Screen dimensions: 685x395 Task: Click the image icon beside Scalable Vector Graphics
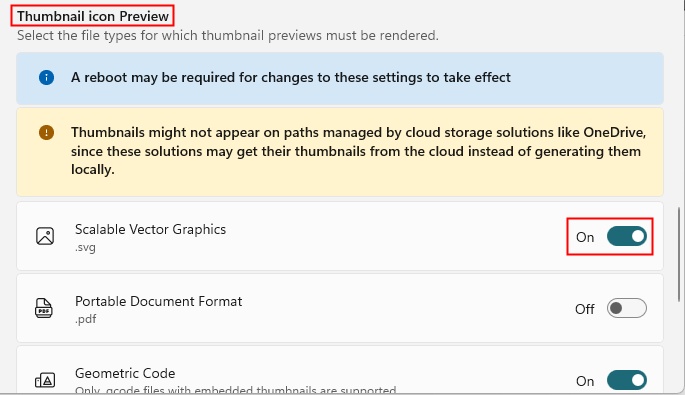tap(45, 236)
